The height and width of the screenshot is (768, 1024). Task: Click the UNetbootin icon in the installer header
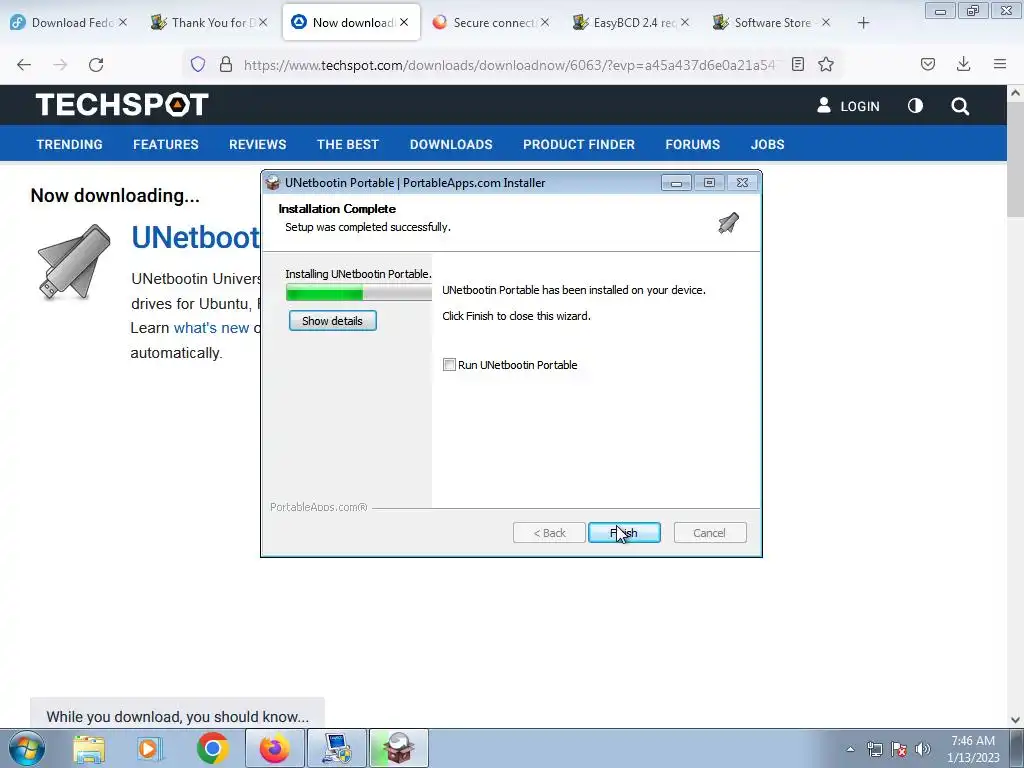[728, 223]
